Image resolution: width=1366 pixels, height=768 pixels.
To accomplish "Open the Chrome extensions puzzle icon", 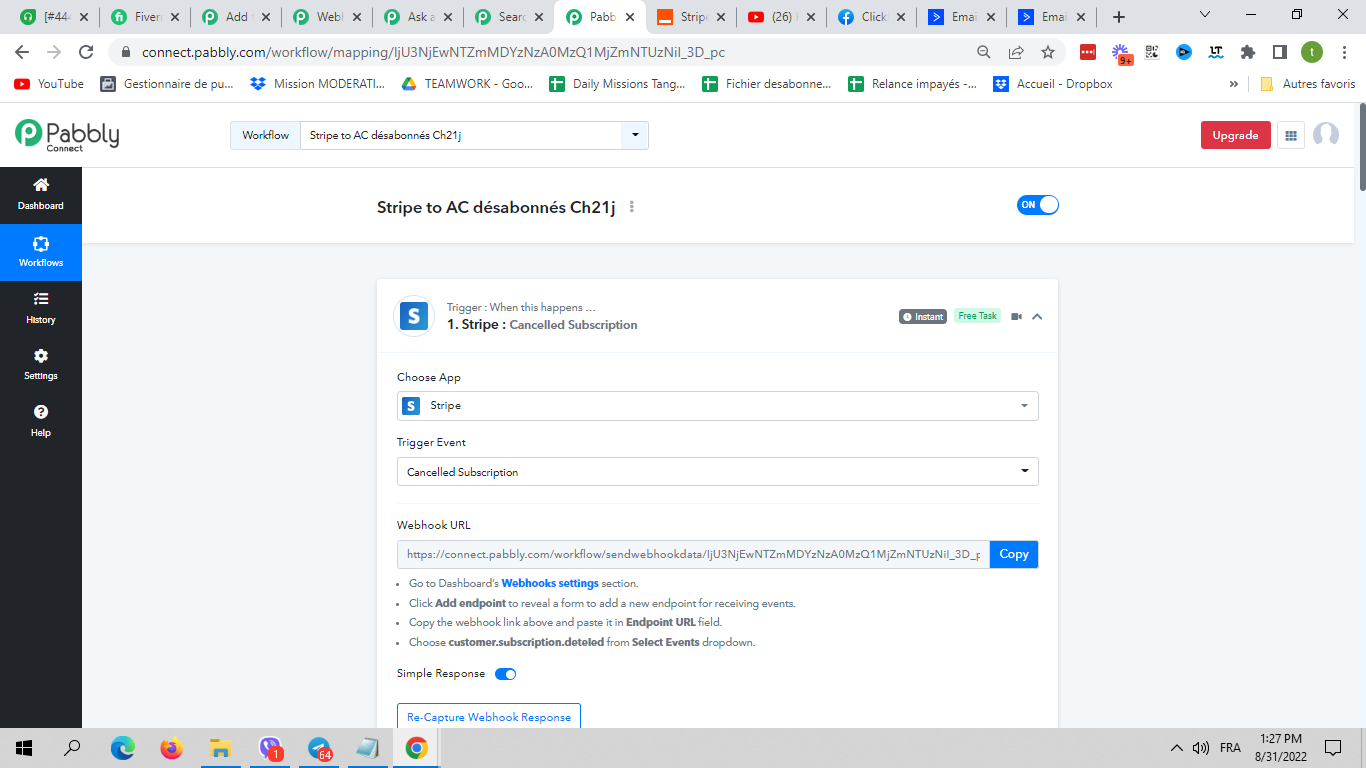I will [1248, 52].
